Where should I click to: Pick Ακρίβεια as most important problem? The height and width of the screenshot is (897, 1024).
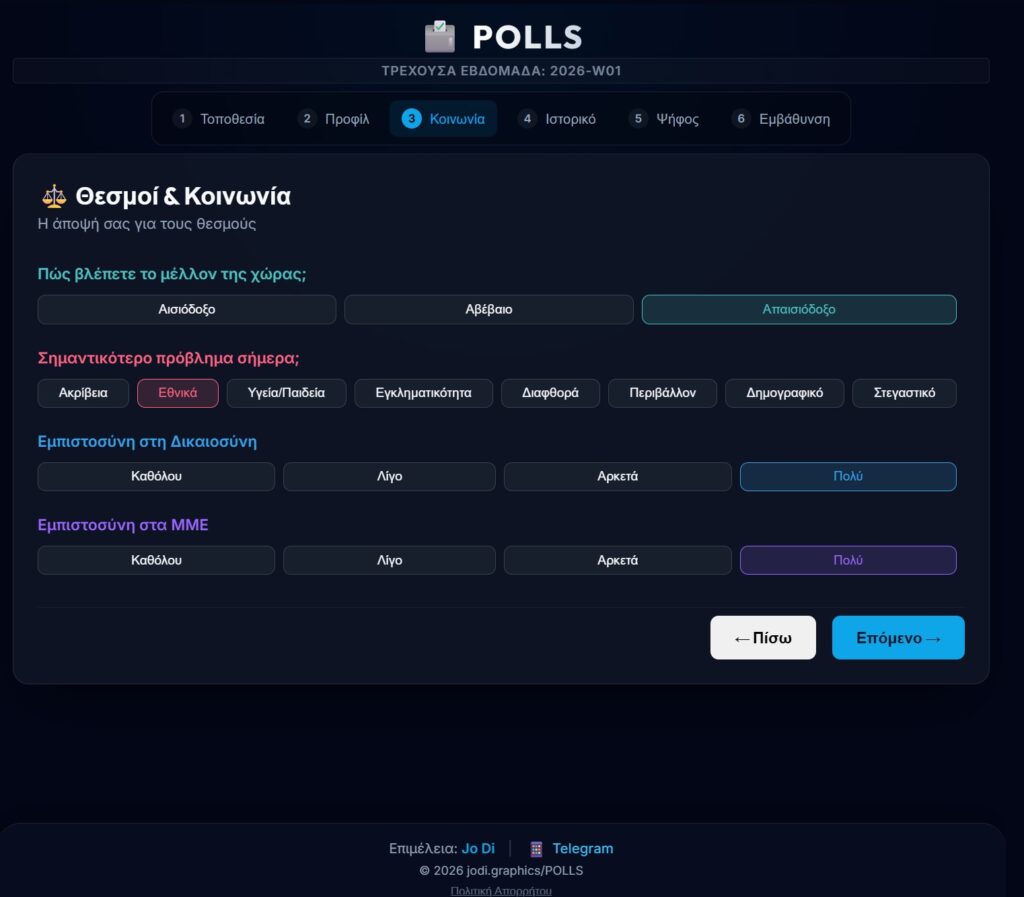(x=83, y=393)
